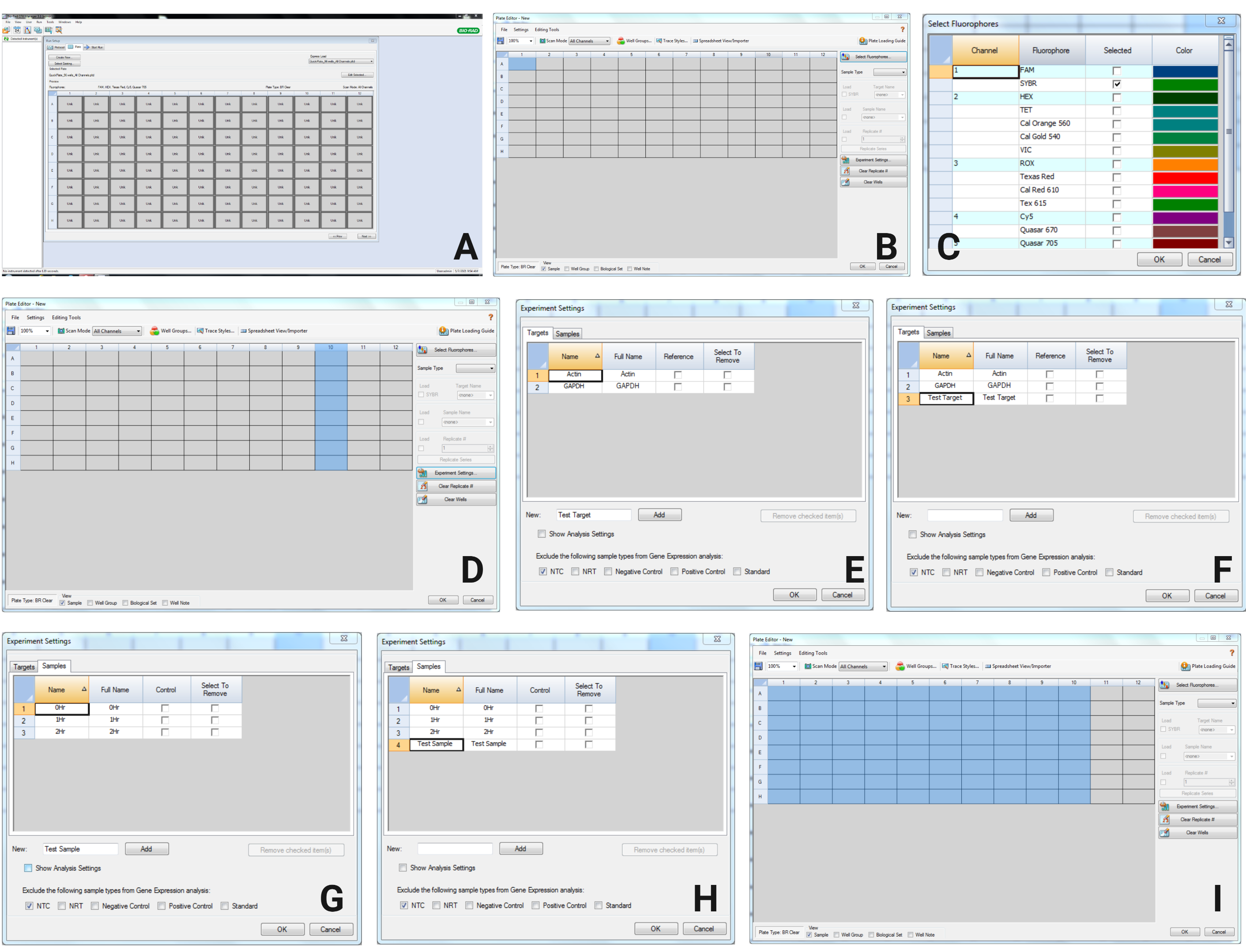Click the help question mark in panel D
The image size is (1246, 952).
491,317
